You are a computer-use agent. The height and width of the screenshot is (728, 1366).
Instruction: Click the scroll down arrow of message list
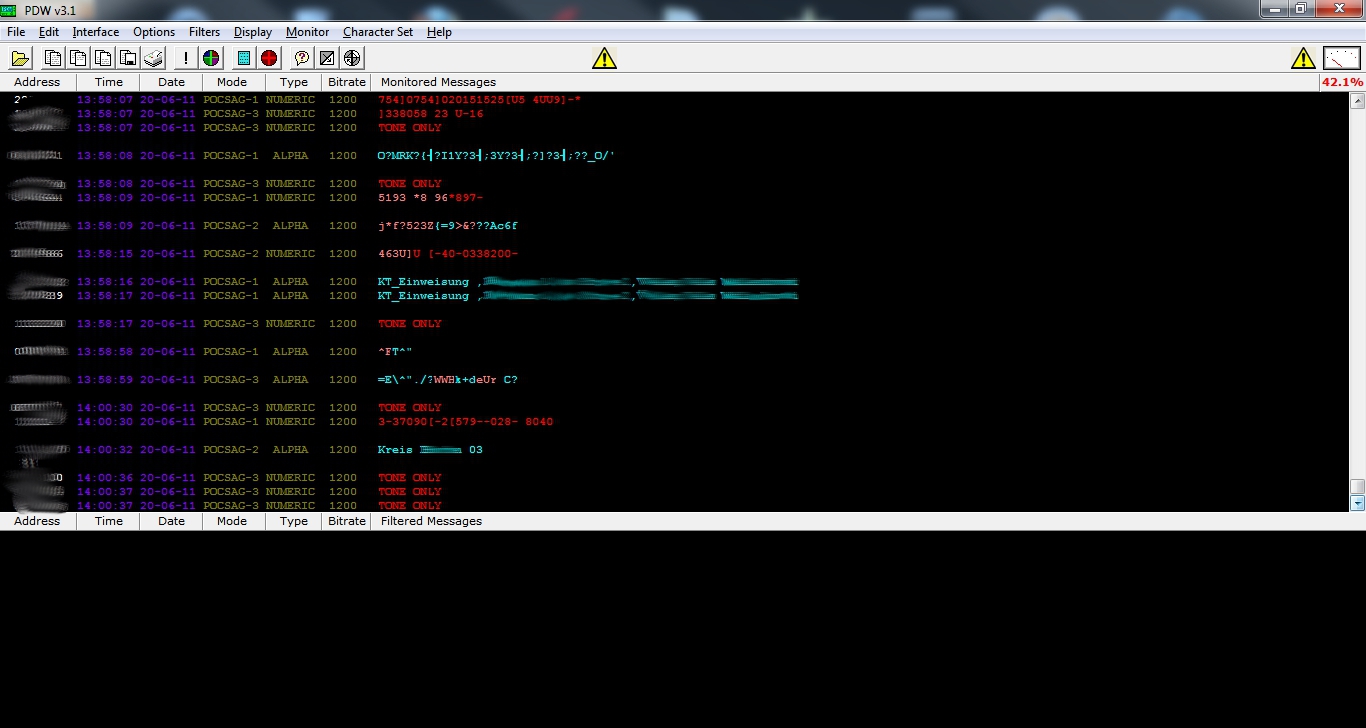click(1357, 503)
